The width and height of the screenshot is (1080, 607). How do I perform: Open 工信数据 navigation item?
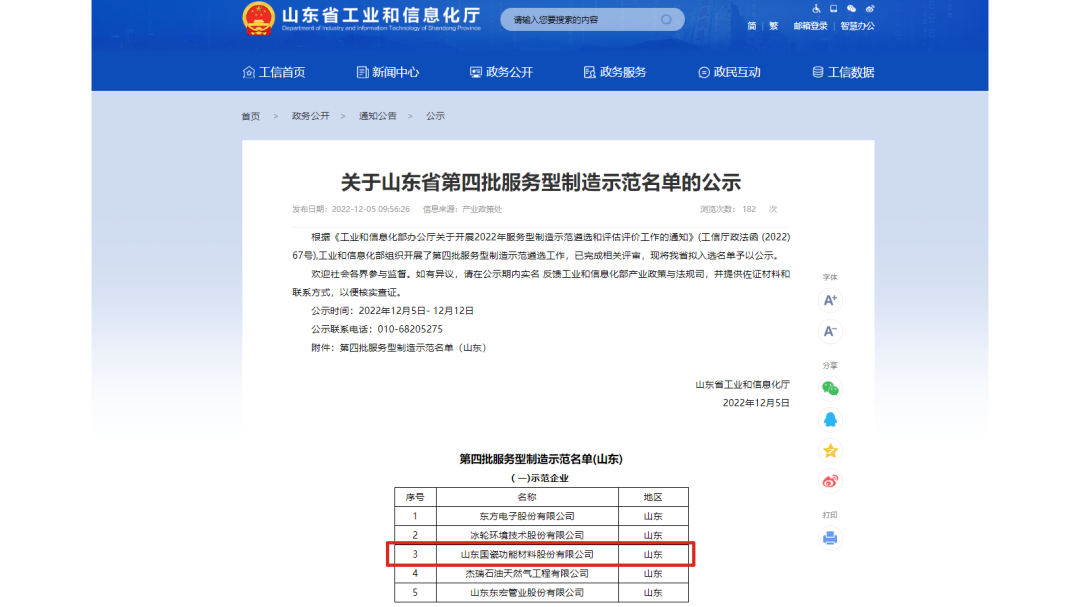click(x=843, y=72)
